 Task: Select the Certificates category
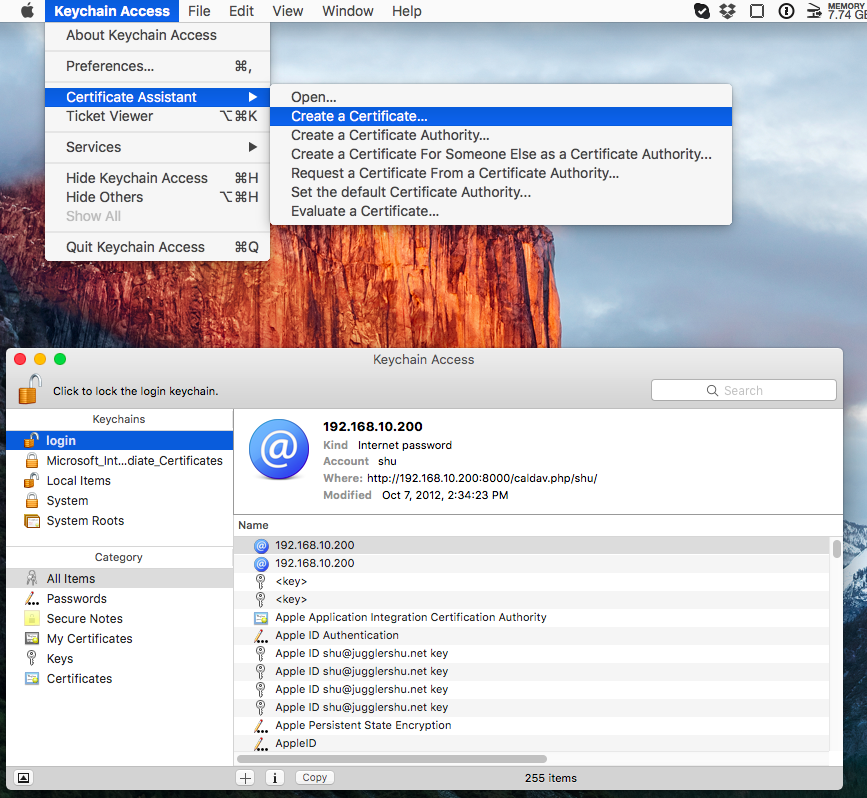click(119, 677)
